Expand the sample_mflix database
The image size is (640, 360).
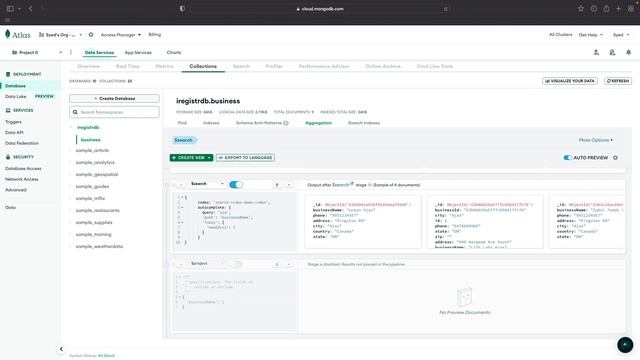coord(70,198)
